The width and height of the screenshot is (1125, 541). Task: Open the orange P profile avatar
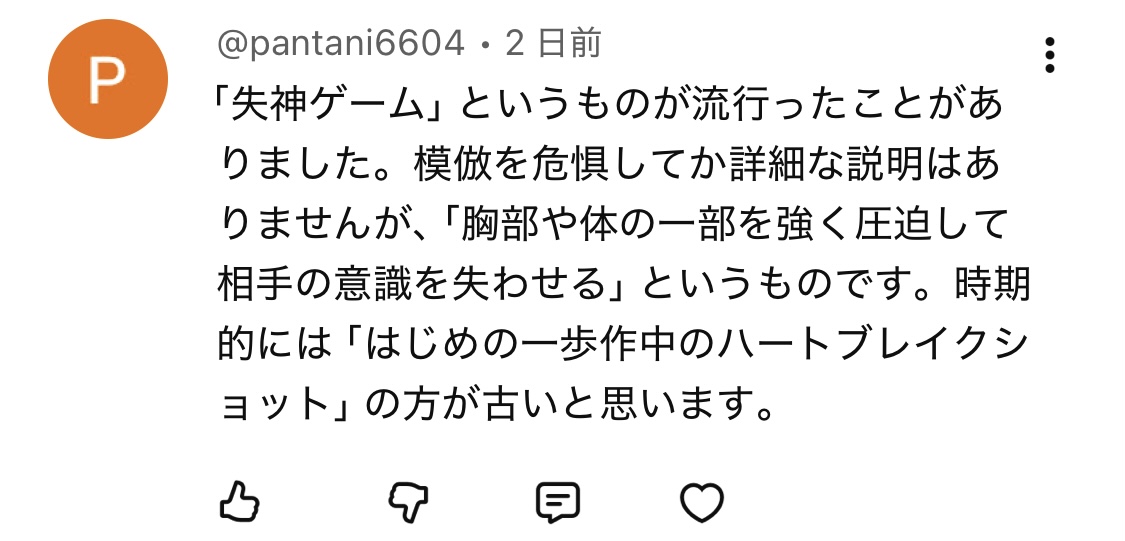click(108, 79)
